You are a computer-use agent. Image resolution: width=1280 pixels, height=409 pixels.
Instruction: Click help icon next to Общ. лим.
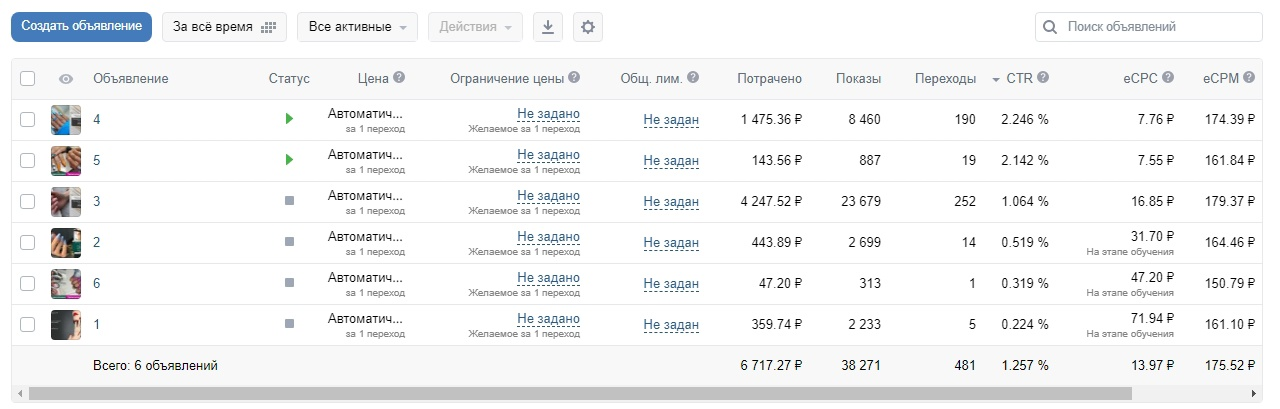pyautogui.click(x=693, y=78)
